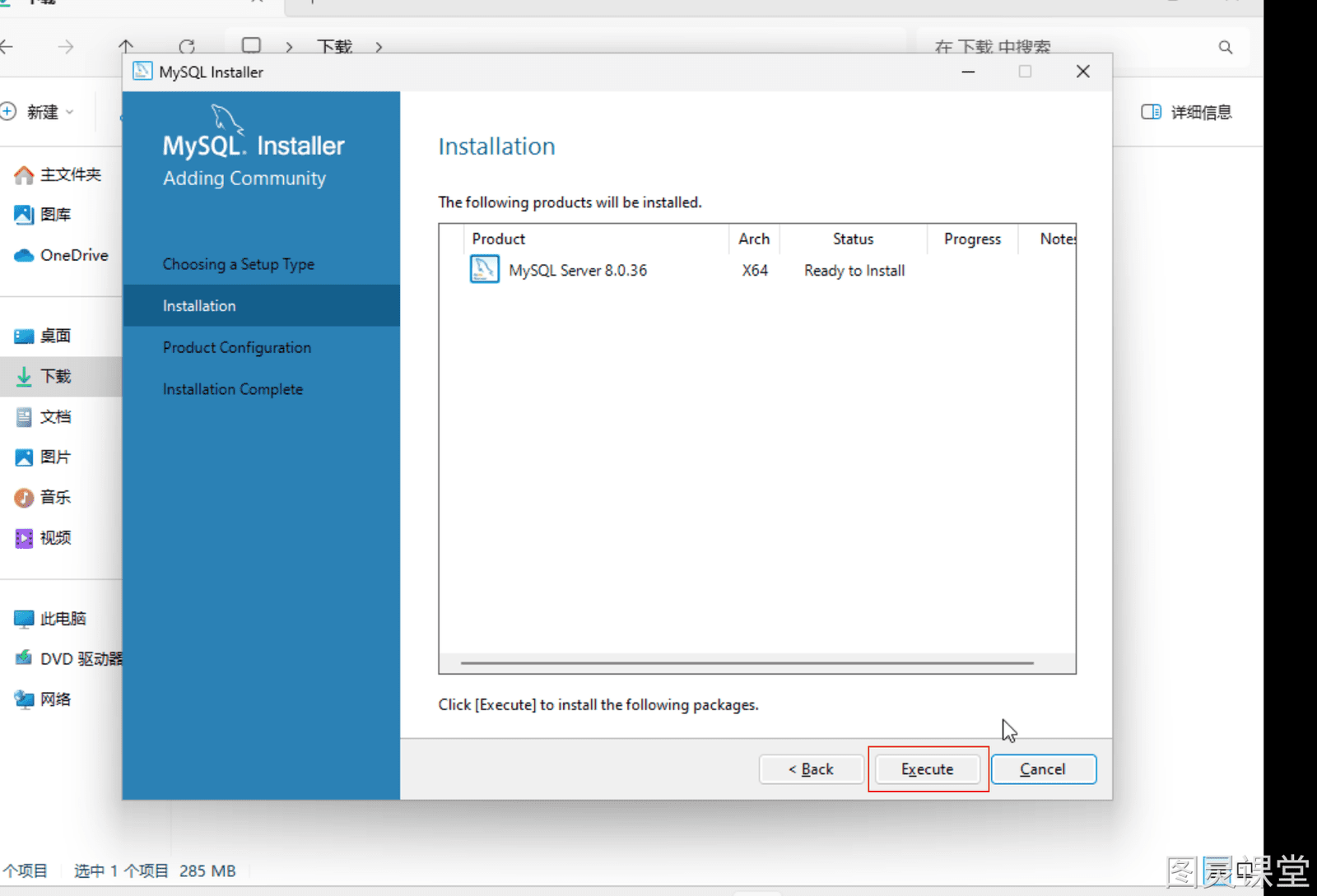Go to Installation Complete step
This screenshot has width=1317, height=896.
point(233,389)
